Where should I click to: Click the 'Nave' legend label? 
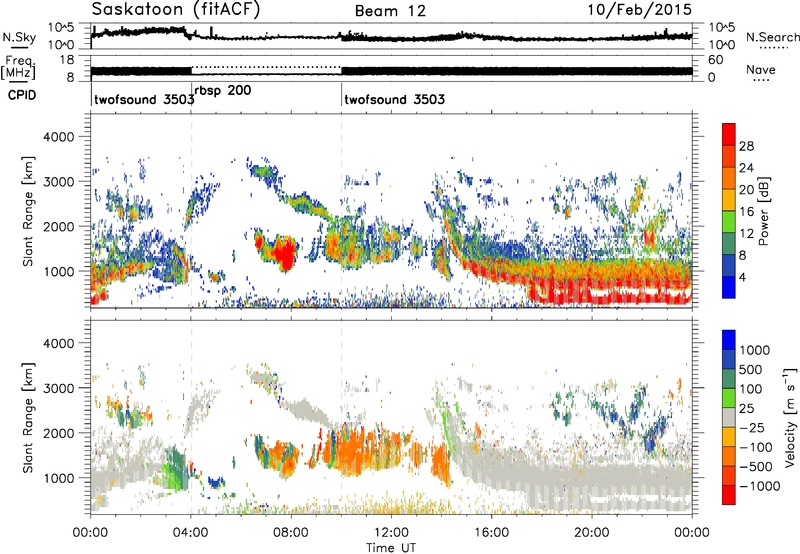[760, 70]
